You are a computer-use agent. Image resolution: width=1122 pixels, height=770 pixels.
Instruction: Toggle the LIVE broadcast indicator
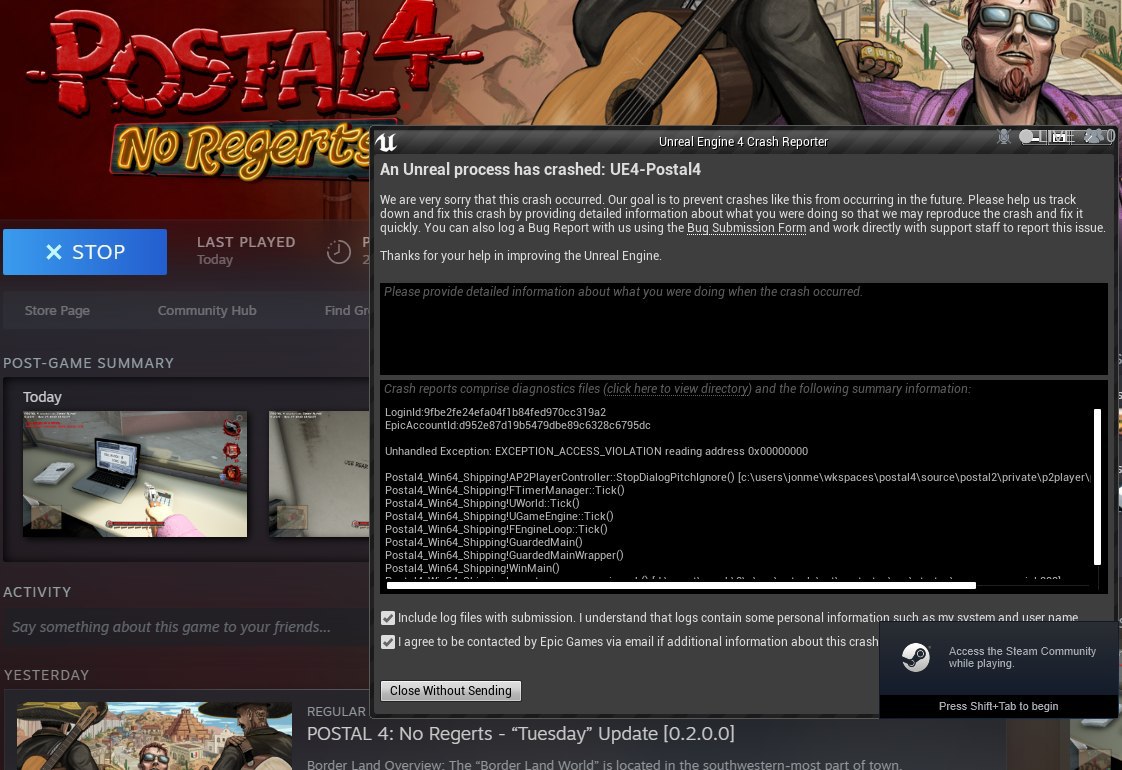click(x=1048, y=137)
